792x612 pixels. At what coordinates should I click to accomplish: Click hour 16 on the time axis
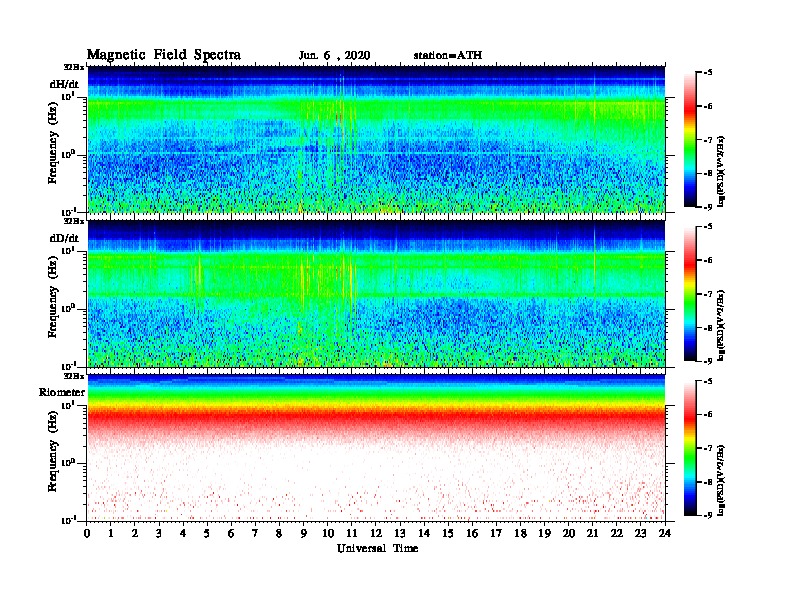(x=472, y=534)
